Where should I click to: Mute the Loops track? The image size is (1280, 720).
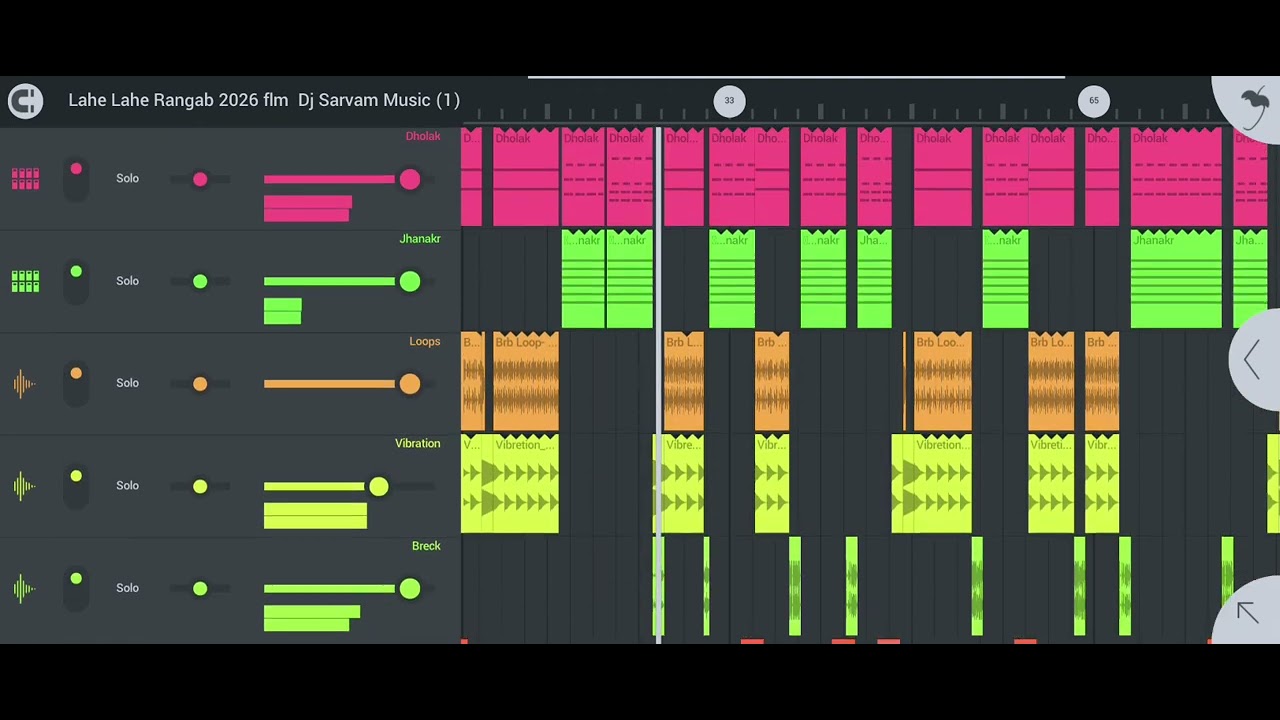point(76,383)
